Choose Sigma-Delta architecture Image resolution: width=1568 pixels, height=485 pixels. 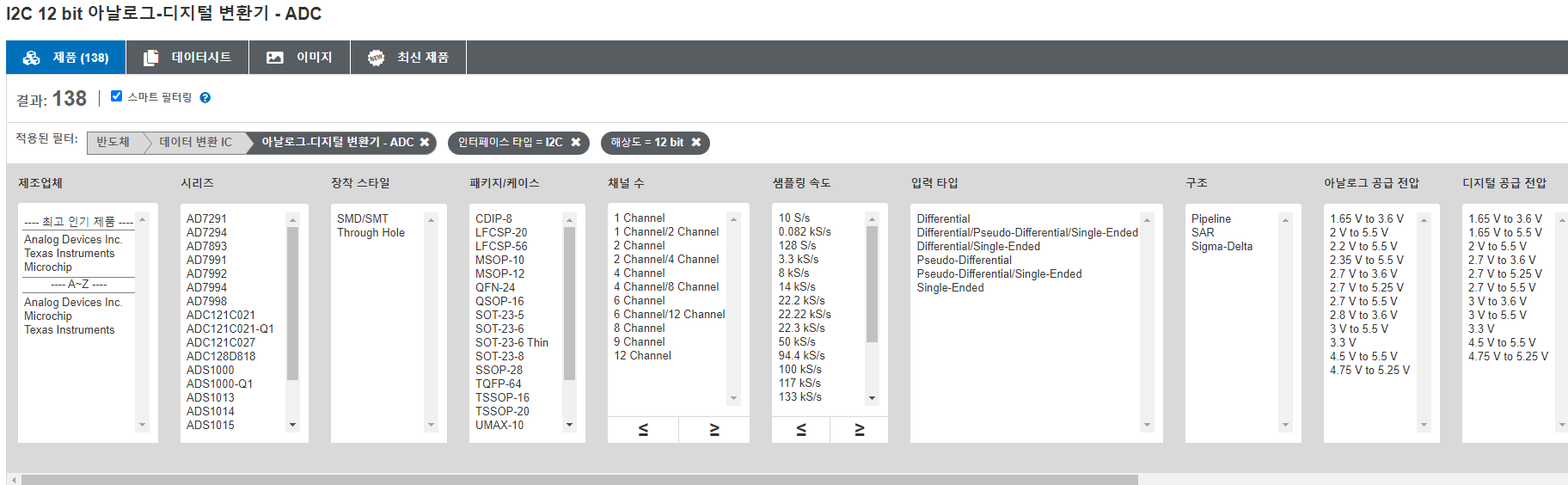point(1222,246)
